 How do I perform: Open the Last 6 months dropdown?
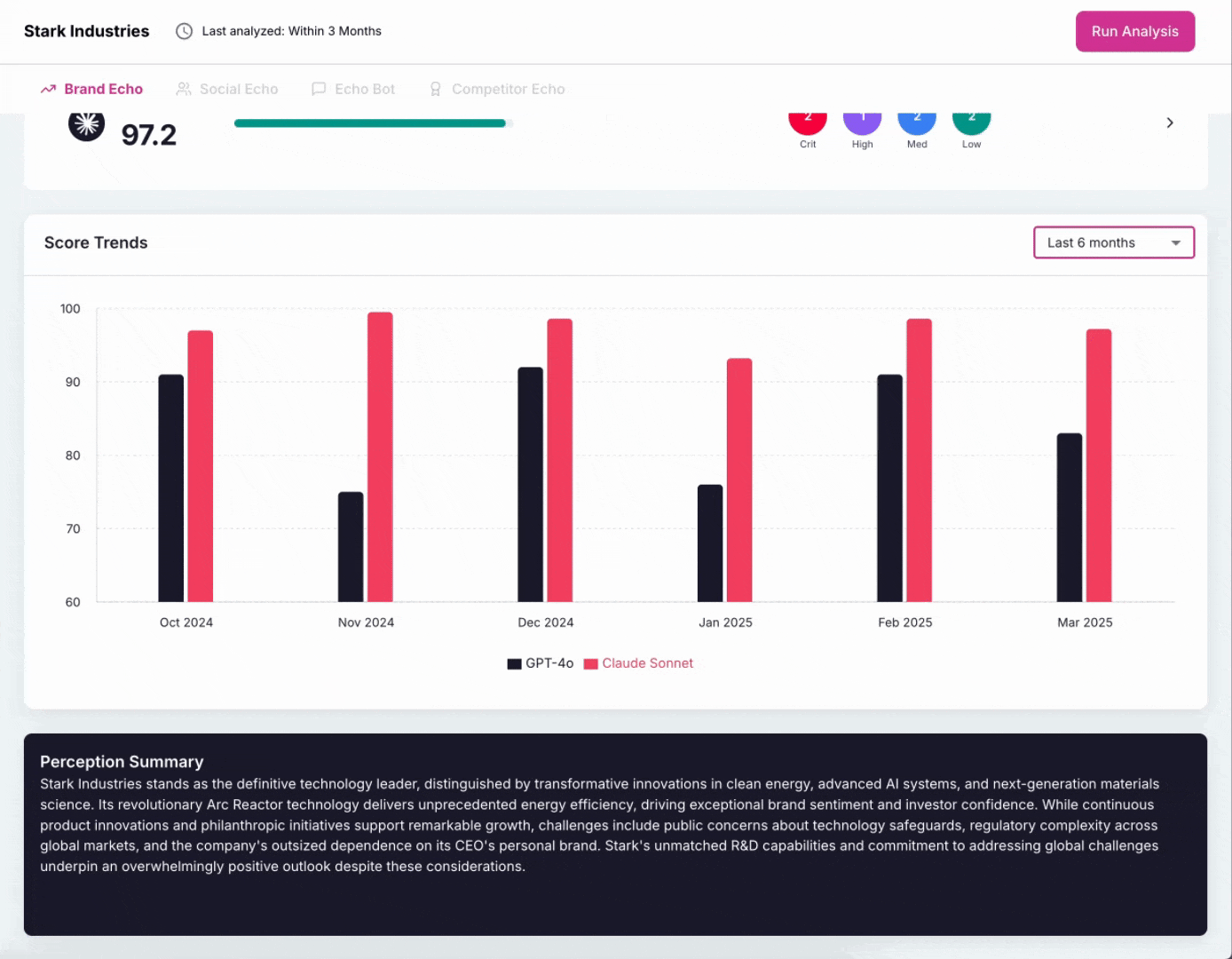pos(1114,242)
